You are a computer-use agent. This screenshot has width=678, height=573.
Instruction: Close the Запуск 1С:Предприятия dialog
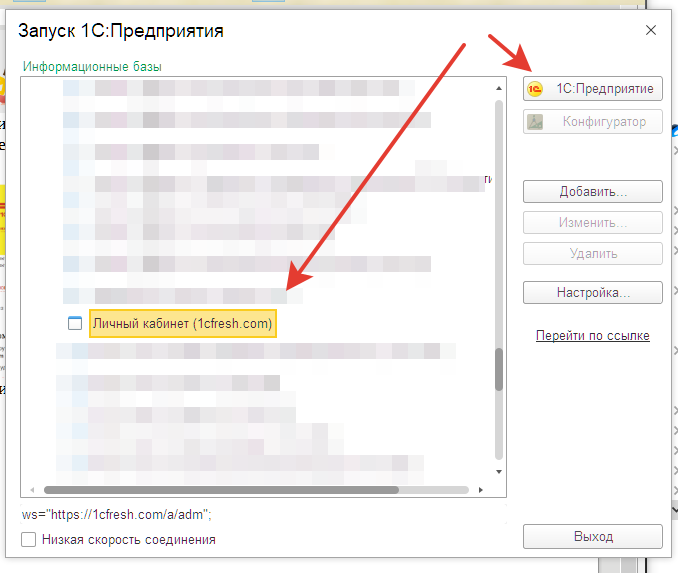coord(651,30)
